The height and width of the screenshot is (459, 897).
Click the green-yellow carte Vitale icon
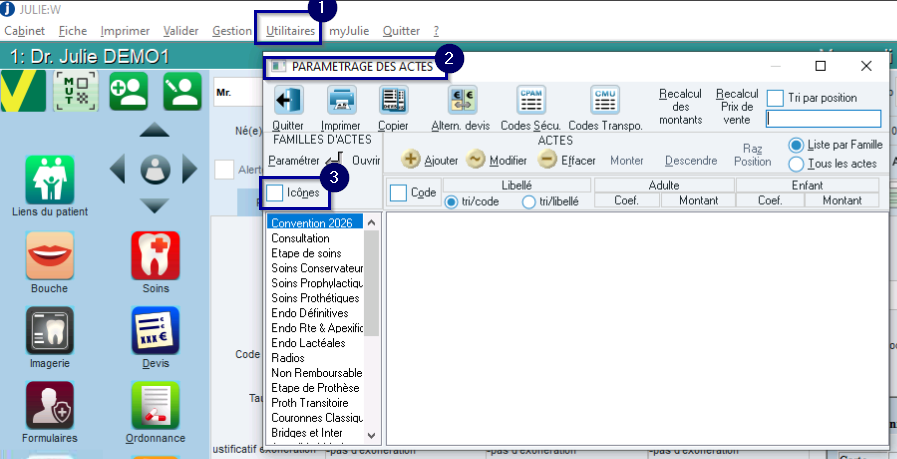[x=23, y=92]
